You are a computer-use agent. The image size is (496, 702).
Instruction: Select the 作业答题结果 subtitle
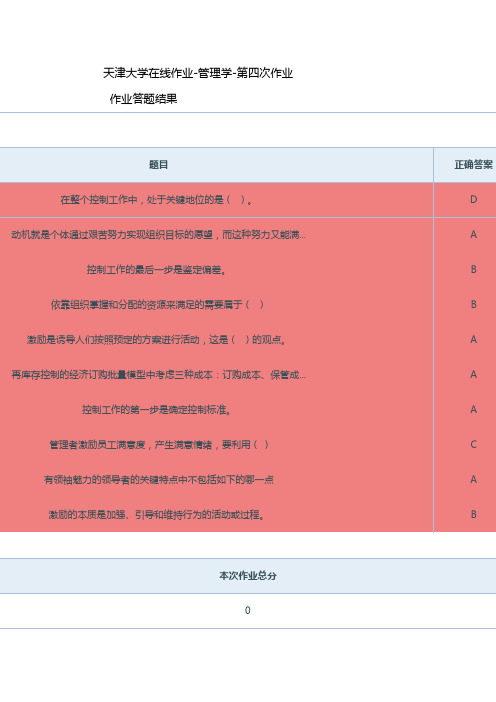(x=144, y=99)
